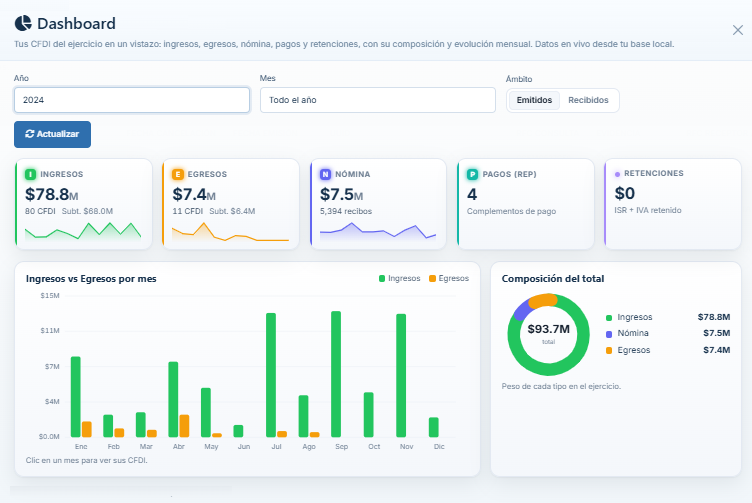Click 'Subt. $68.0M' on Ingresos card
Image resolution: width=752 pixels, height=503 pixels.
(87, 211)
